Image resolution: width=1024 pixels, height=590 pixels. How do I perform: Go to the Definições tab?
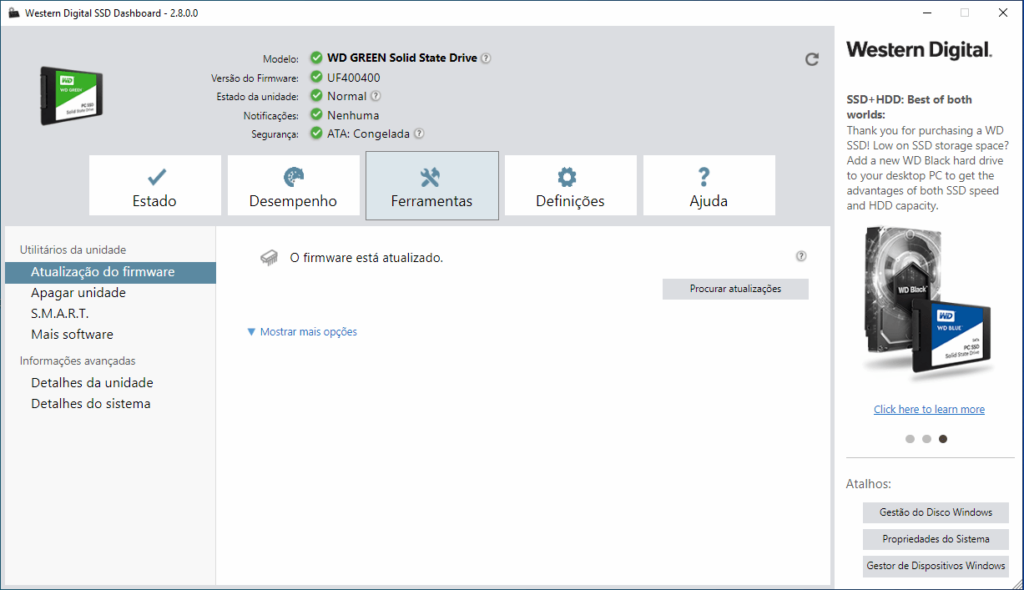pos(570,186)
